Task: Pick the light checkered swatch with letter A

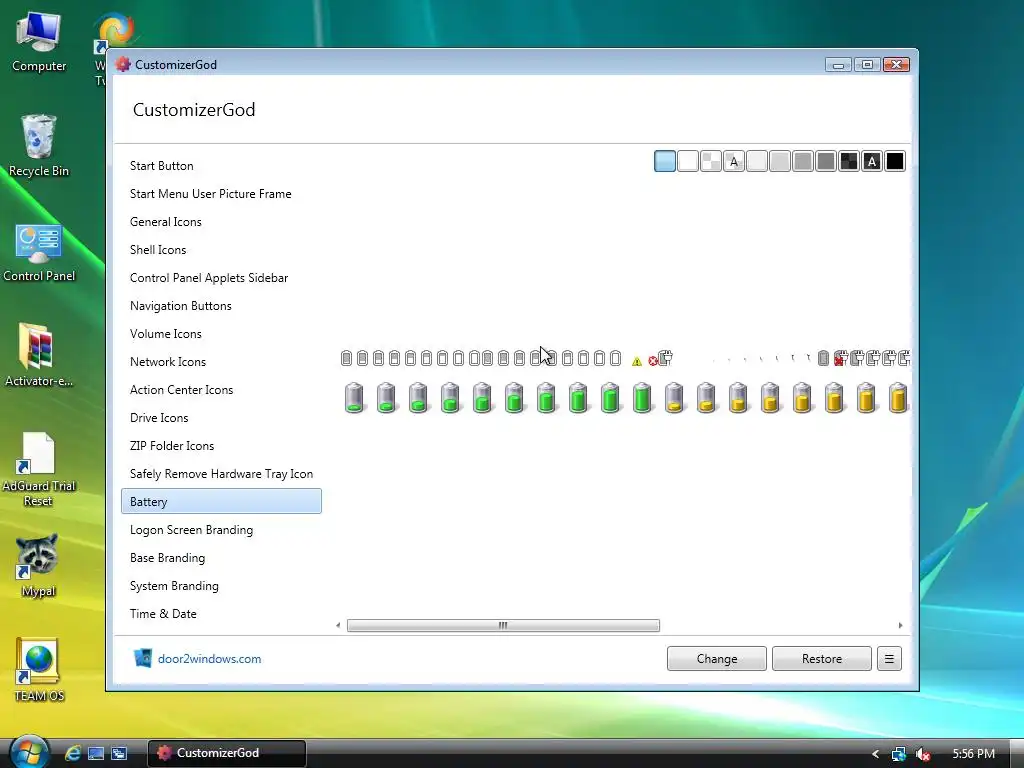Action: (x=734, y=161)
